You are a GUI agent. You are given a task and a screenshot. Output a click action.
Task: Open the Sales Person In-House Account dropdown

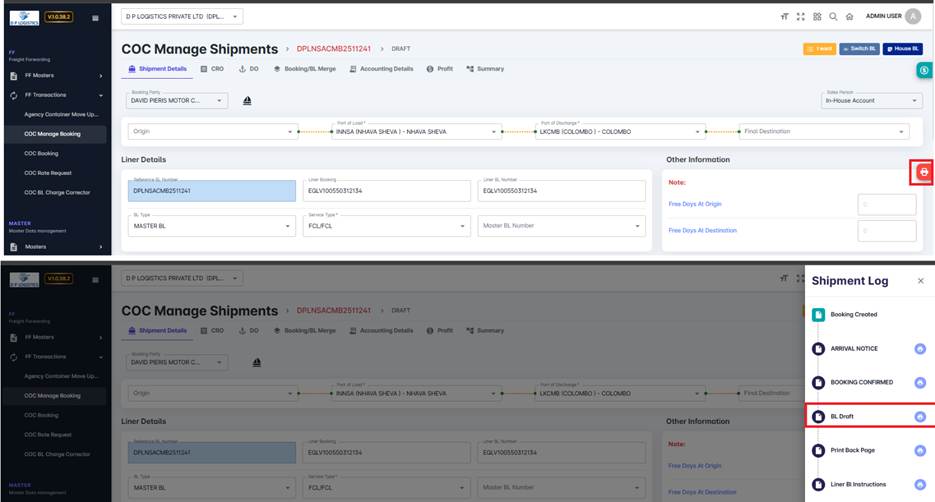(x=871, y=100)
